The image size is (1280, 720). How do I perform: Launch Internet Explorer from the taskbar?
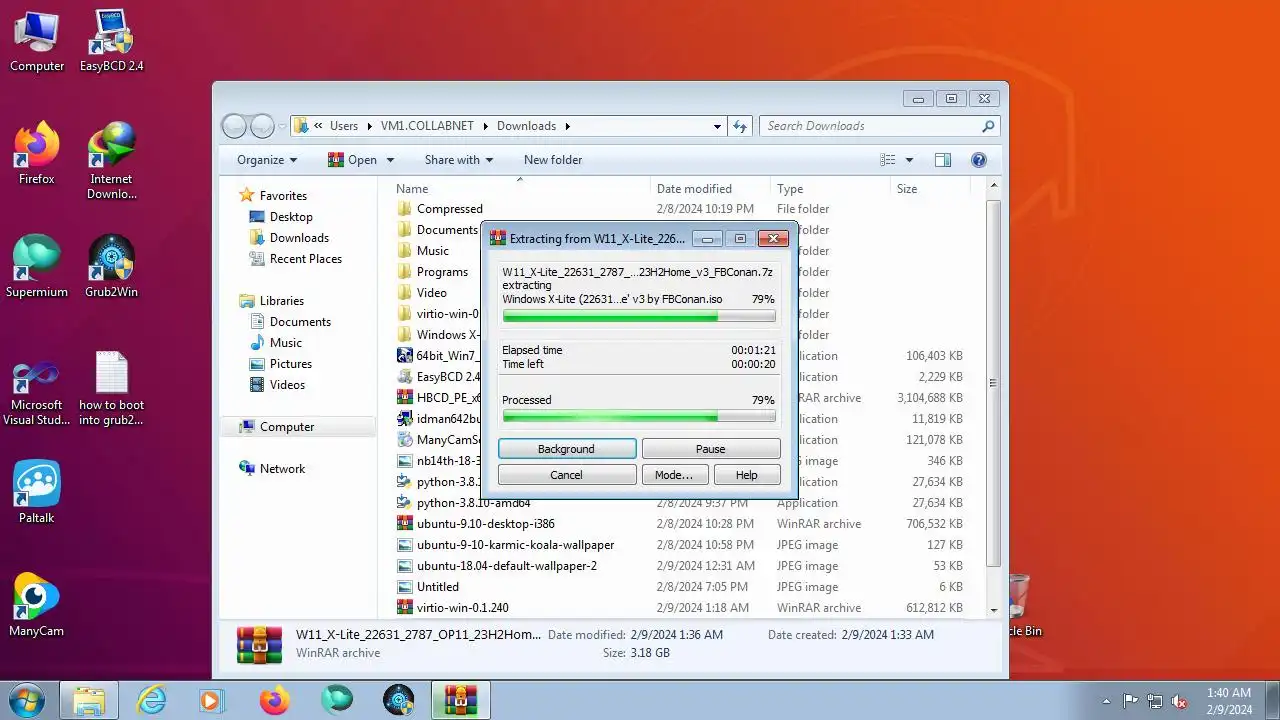(x=151, y=700)
